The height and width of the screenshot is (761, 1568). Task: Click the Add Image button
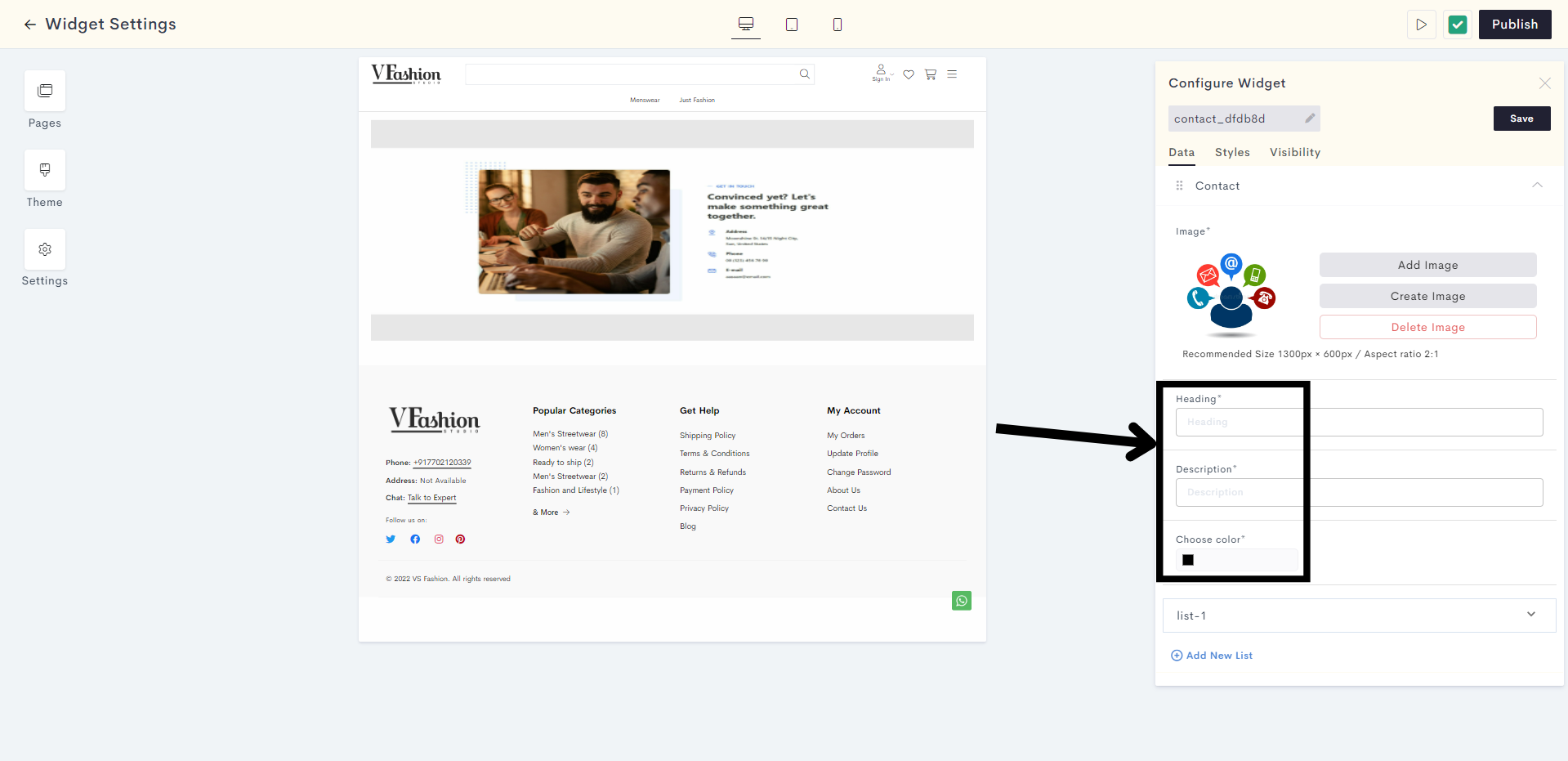point(1427,265)
